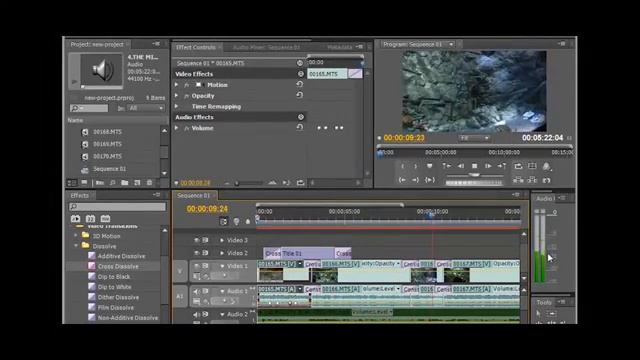Select 00169.MTS in the Project panel
The image size is (640, 360).
(x=107, y=144)
